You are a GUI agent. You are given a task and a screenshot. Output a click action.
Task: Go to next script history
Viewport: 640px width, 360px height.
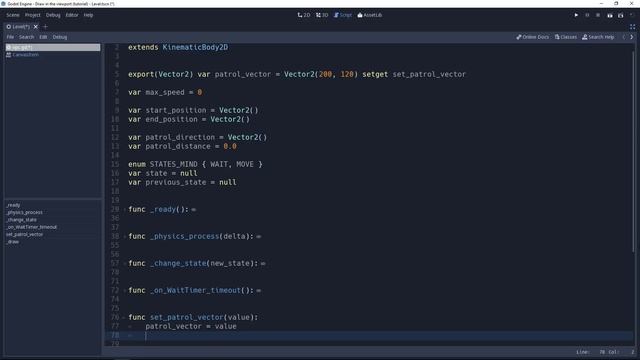point(632,37)
